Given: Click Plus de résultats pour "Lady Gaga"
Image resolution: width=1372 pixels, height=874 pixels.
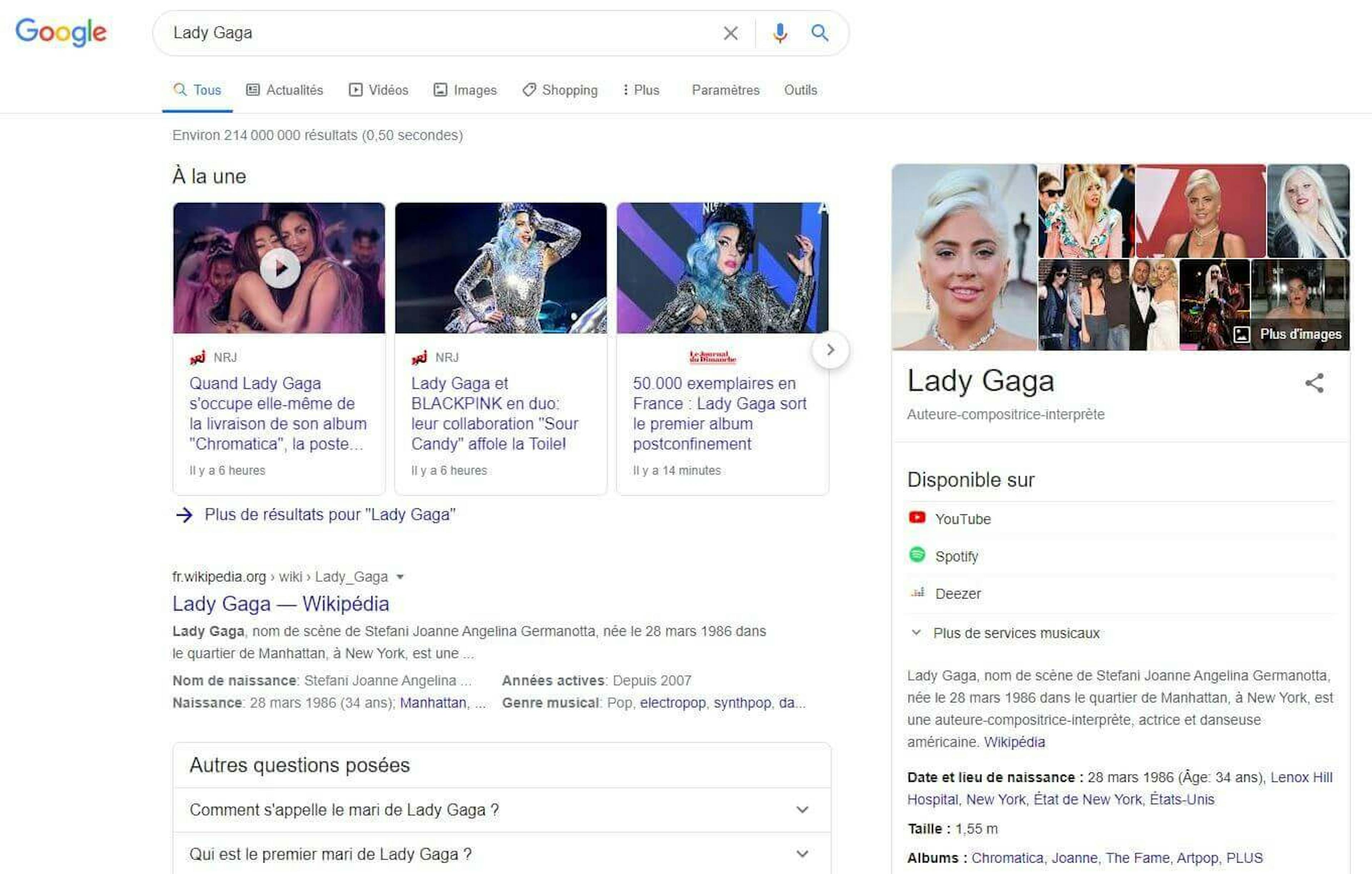Looking at the screenshot, I should pos(329,515).
